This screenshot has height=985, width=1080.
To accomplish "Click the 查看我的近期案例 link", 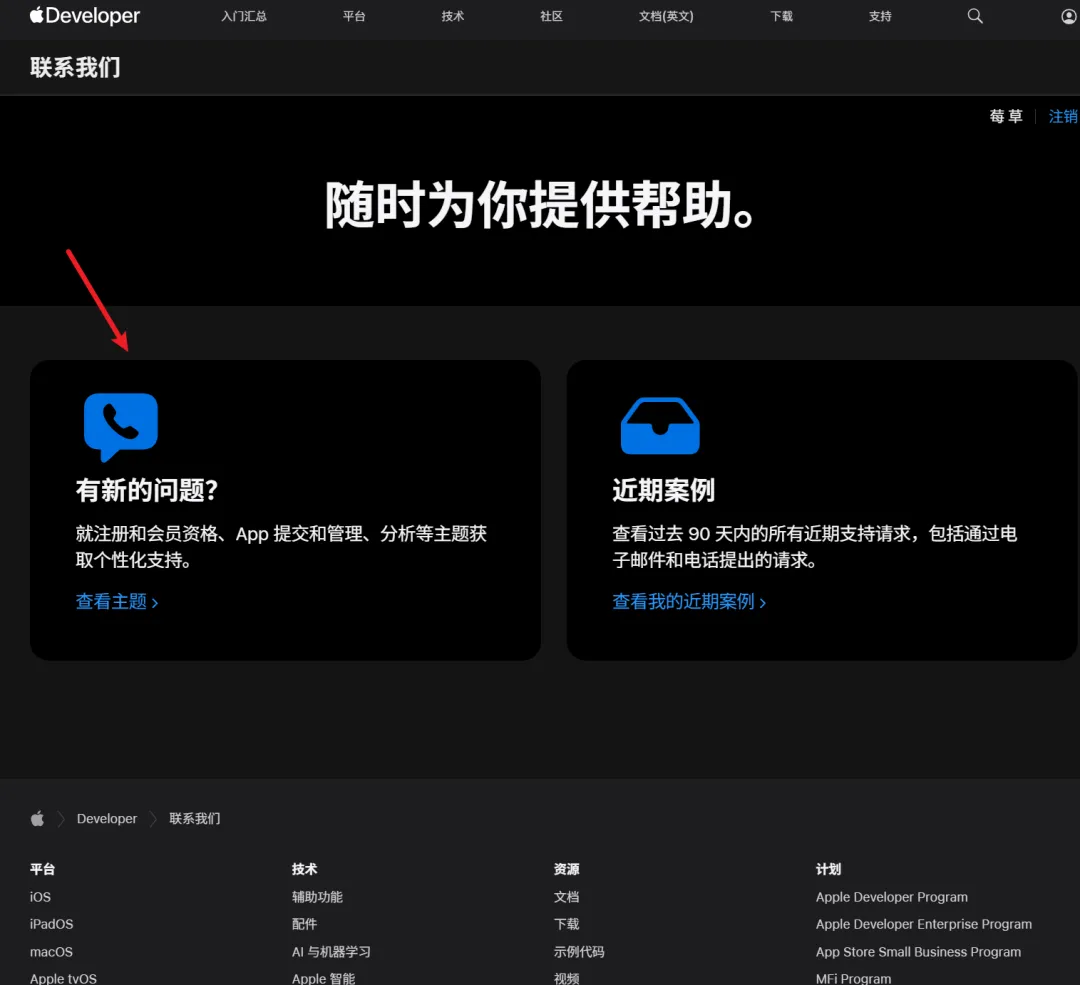I will [689, 601].
